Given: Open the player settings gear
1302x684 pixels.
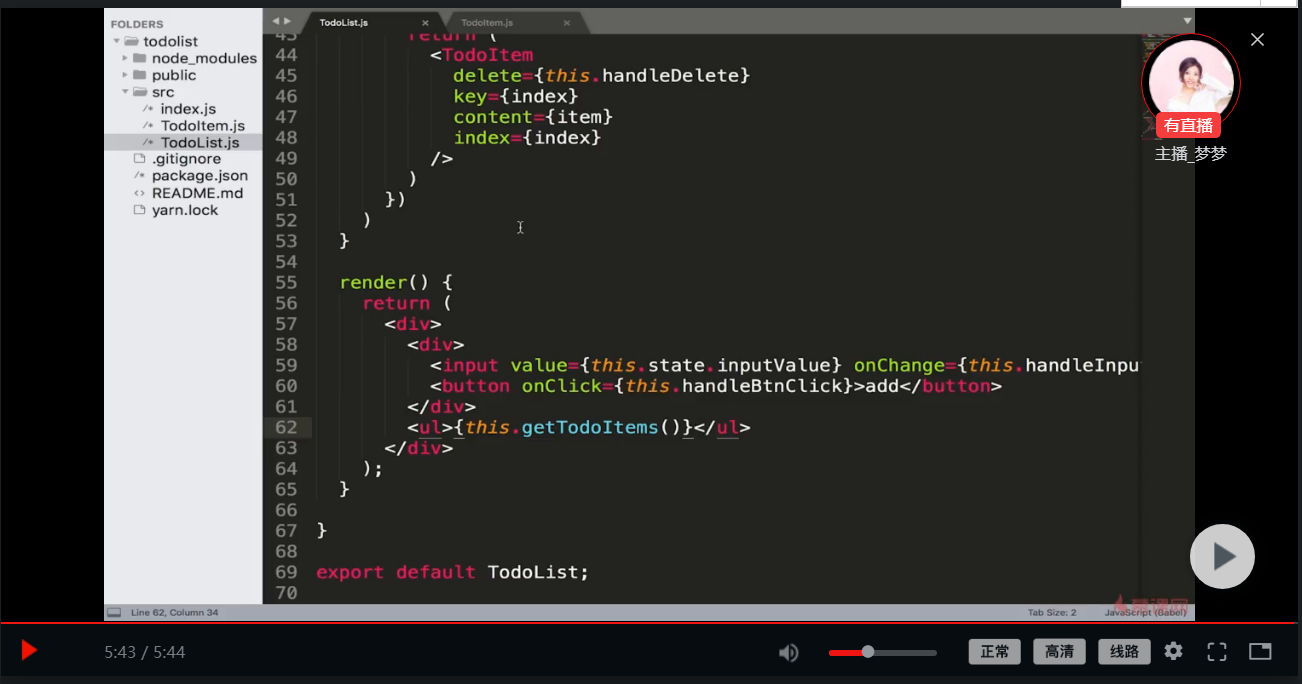Looking at the screenshot, I should [x=1173, y=651].
